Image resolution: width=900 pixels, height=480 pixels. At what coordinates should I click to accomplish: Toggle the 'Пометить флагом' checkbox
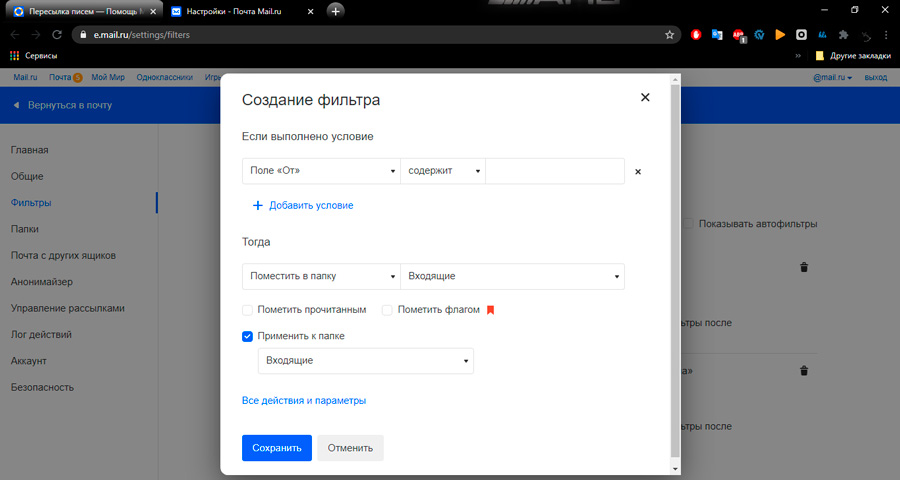pos(387,310)
